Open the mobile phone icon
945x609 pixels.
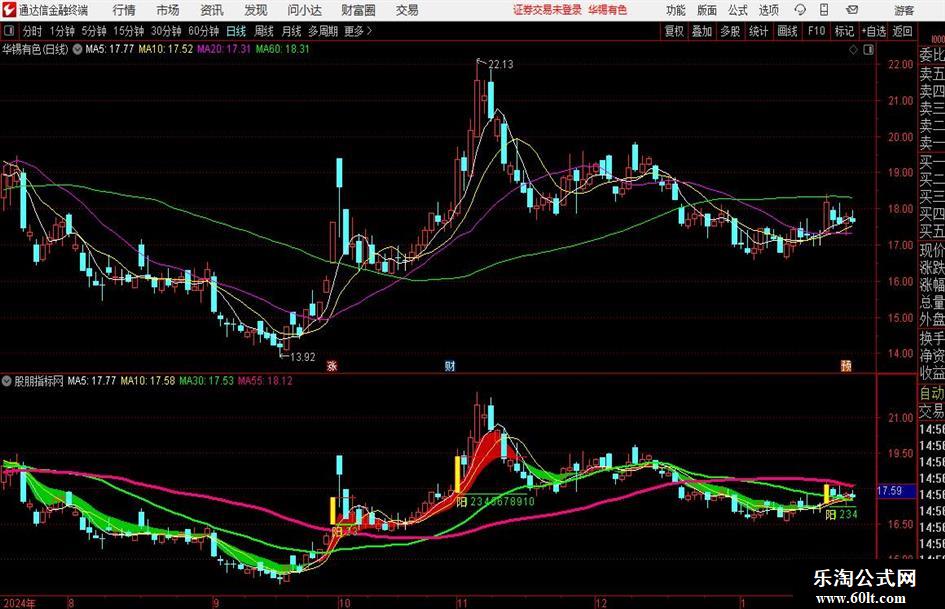click(x=824, y=10)
